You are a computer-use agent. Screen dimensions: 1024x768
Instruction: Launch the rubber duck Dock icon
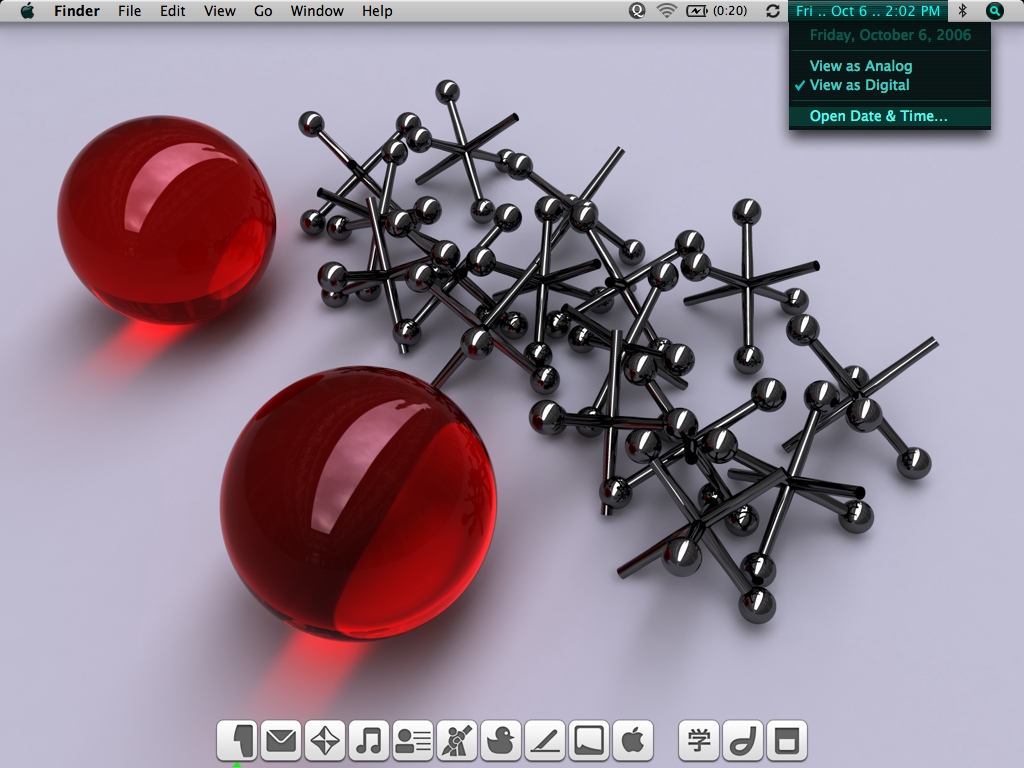(x=501, y=741)
